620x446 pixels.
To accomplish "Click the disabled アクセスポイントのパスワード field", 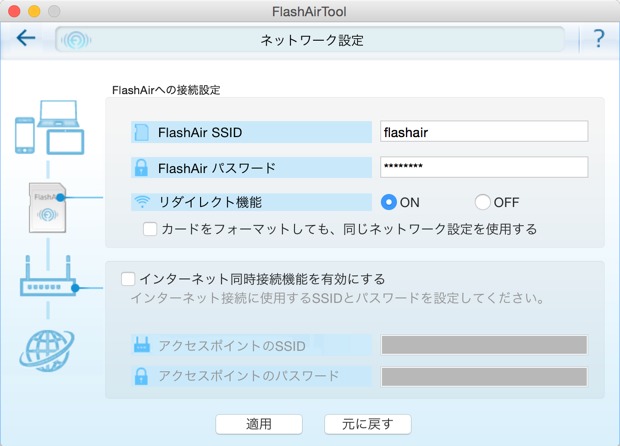I will tap(484, 376).
